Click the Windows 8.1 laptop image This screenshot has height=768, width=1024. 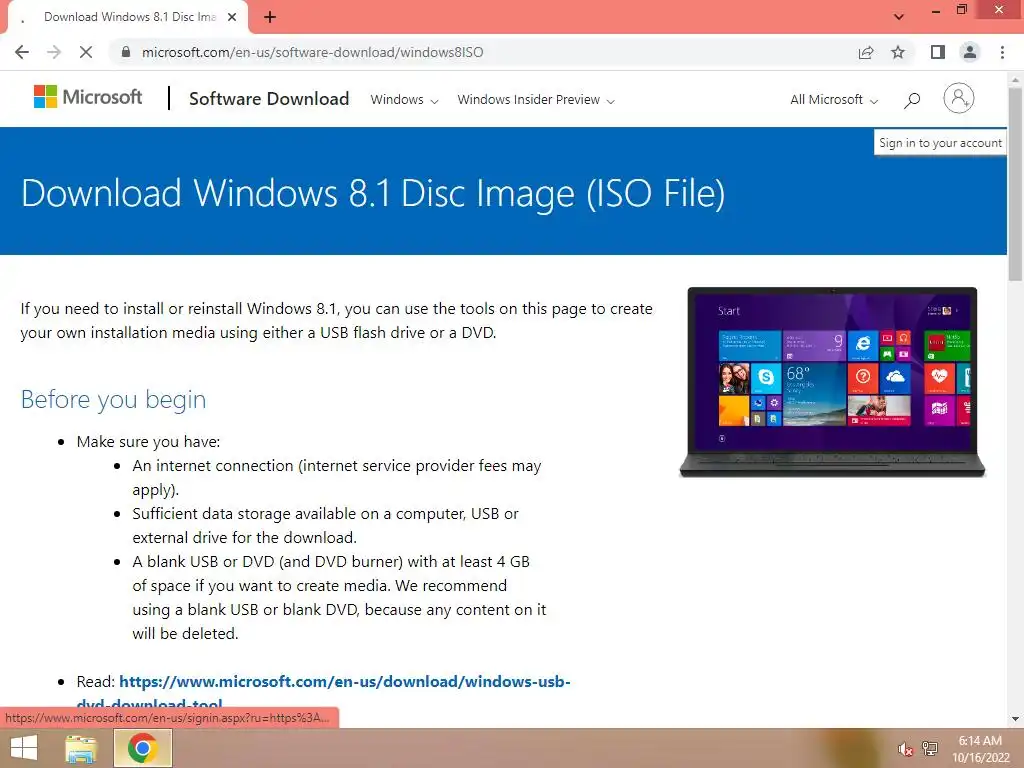[832, 382]
